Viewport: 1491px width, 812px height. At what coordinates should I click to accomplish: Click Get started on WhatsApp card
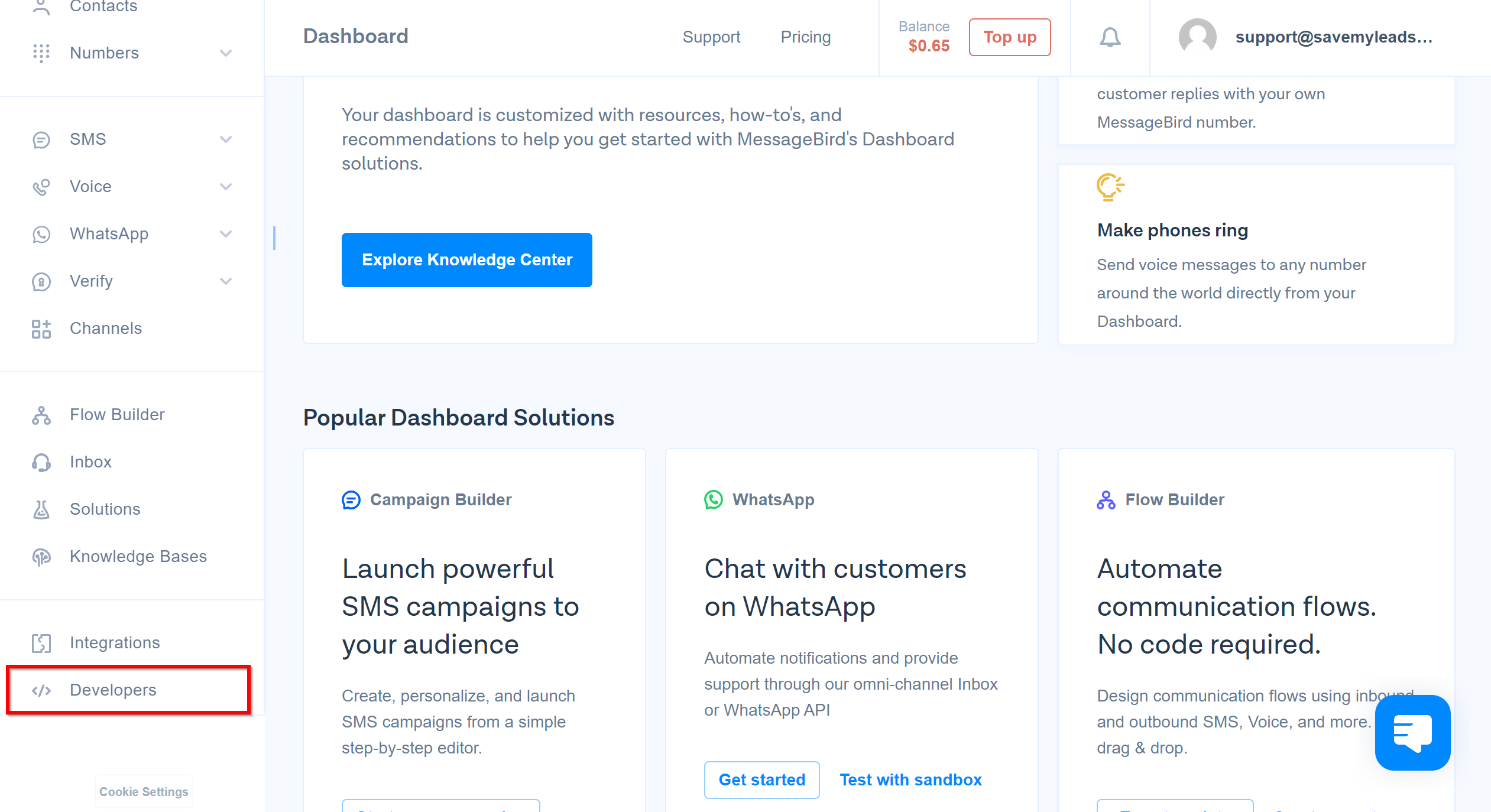pos(761,780)
